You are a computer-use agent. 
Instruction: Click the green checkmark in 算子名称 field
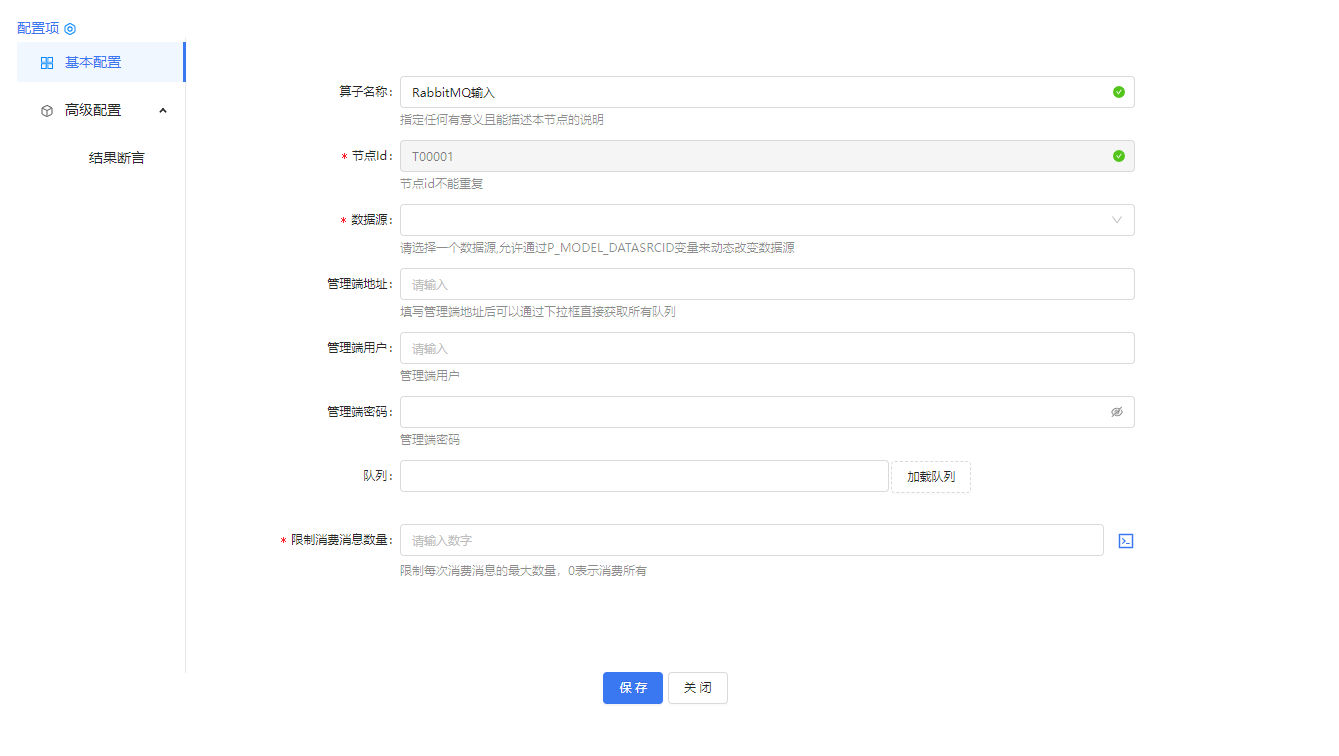1118,92
